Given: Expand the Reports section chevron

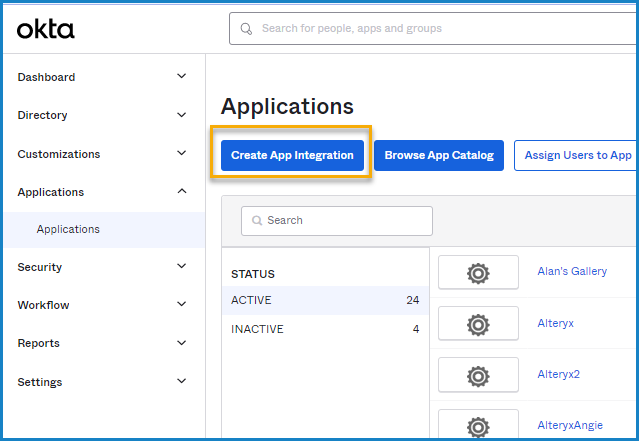Looking at the screenshot, I should (182, 343).
